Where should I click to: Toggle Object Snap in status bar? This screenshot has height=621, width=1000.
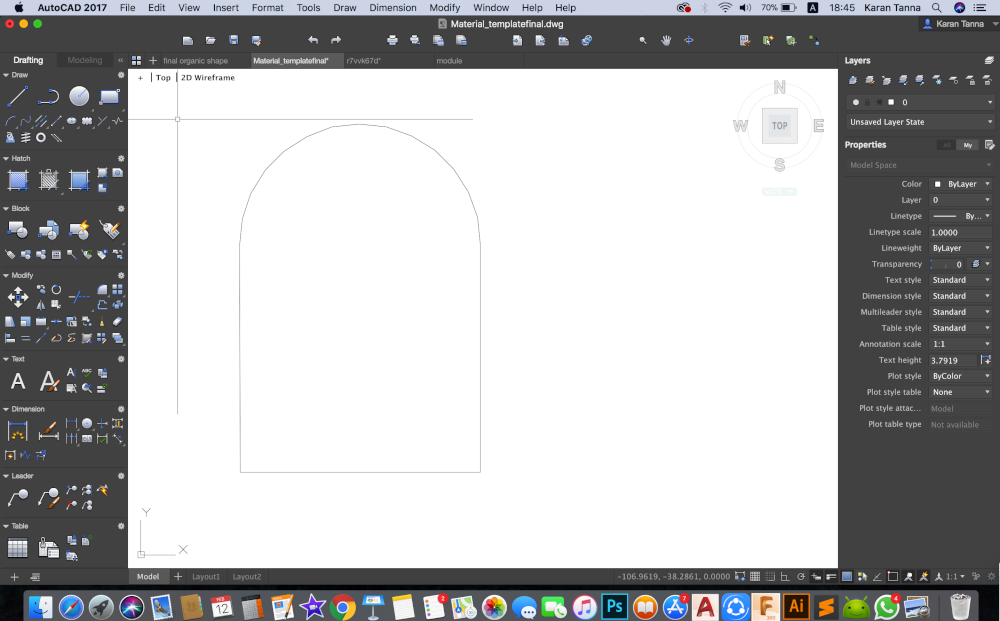click(x=893, y=576)
